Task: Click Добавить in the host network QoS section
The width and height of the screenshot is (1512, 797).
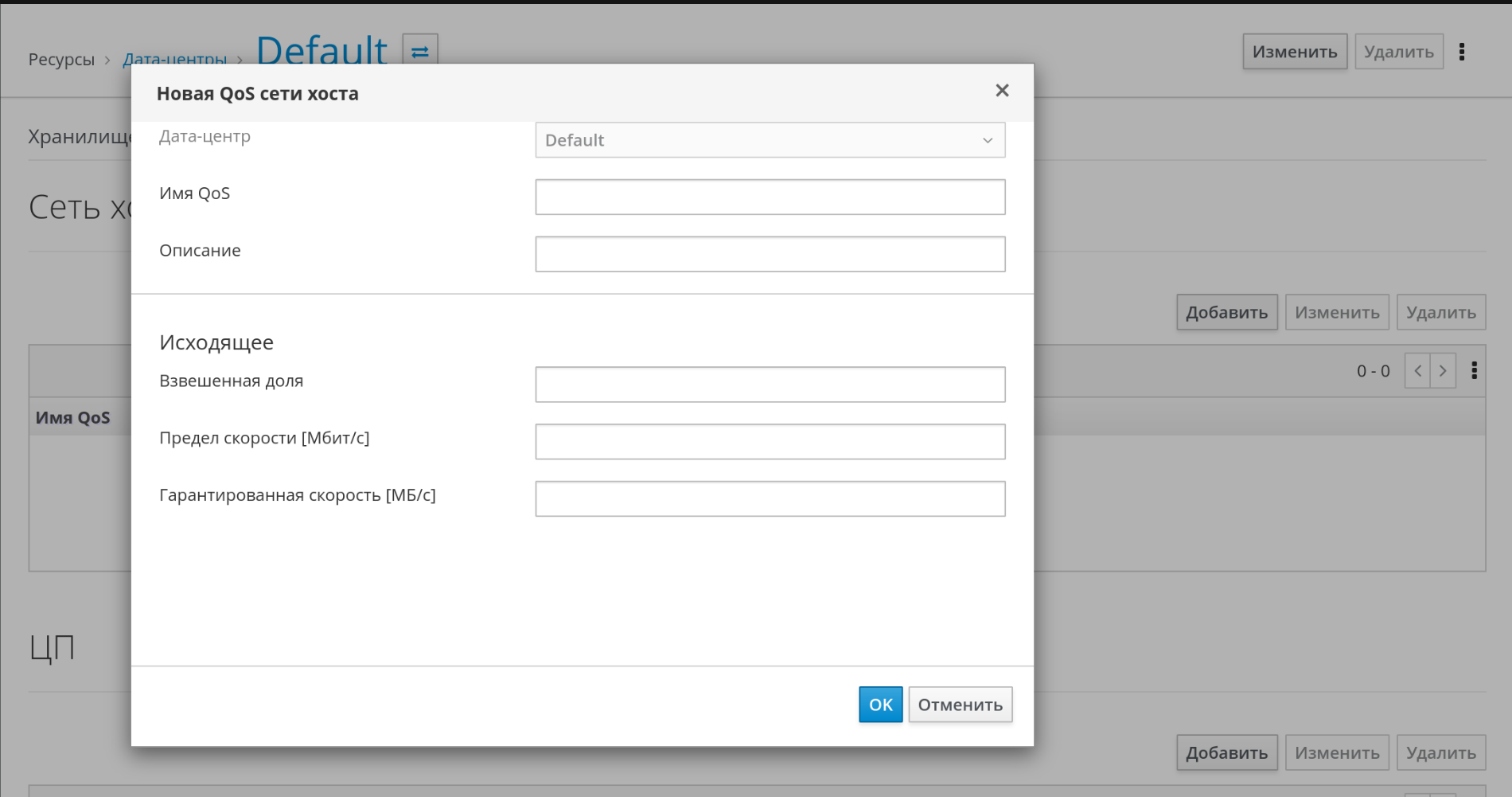Action: pyautogui.click(x=1226, y=312)
